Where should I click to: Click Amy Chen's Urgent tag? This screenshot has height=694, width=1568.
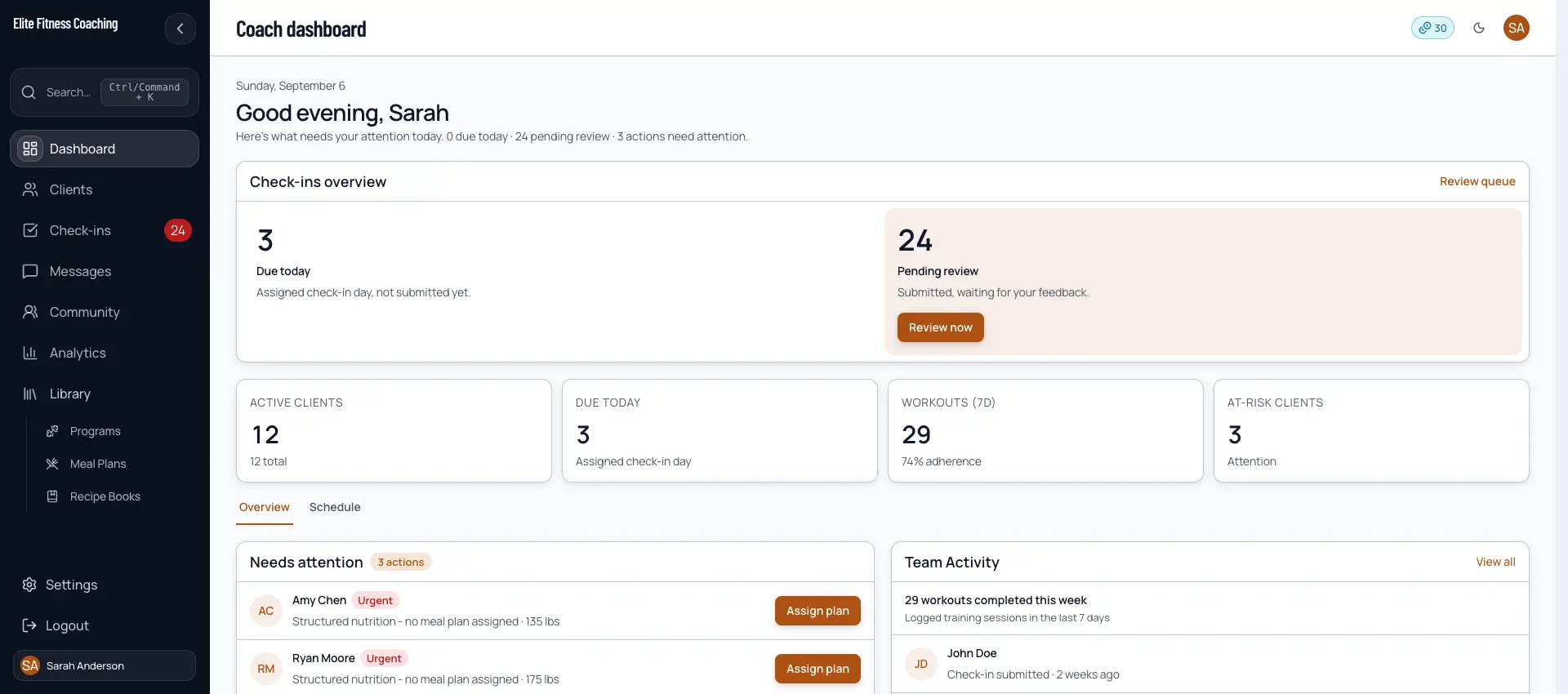point(375,600)
